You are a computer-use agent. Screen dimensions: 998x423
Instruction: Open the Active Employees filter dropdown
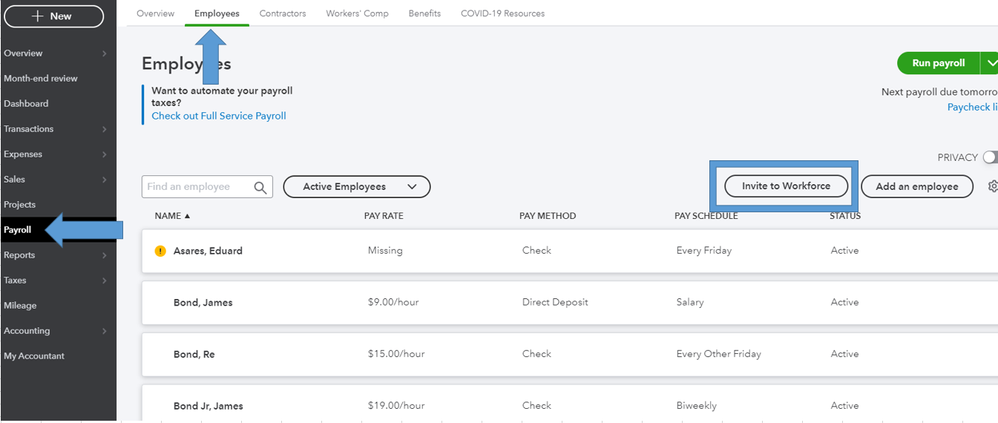click(x=357, y=187)
